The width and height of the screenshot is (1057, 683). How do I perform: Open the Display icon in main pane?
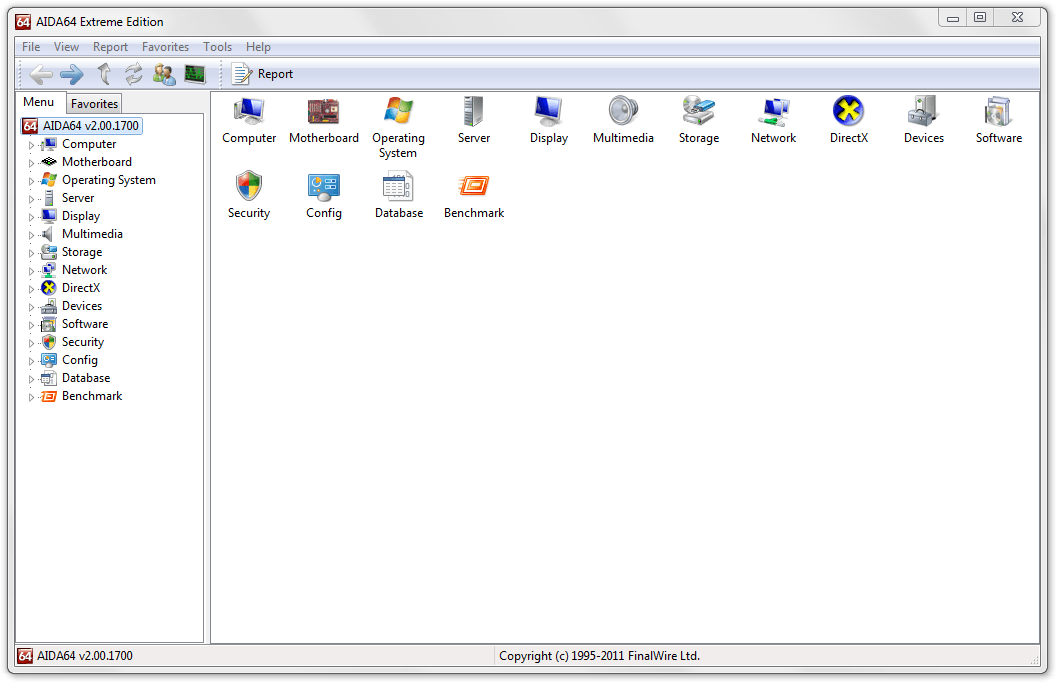click(x=548, y=111)
